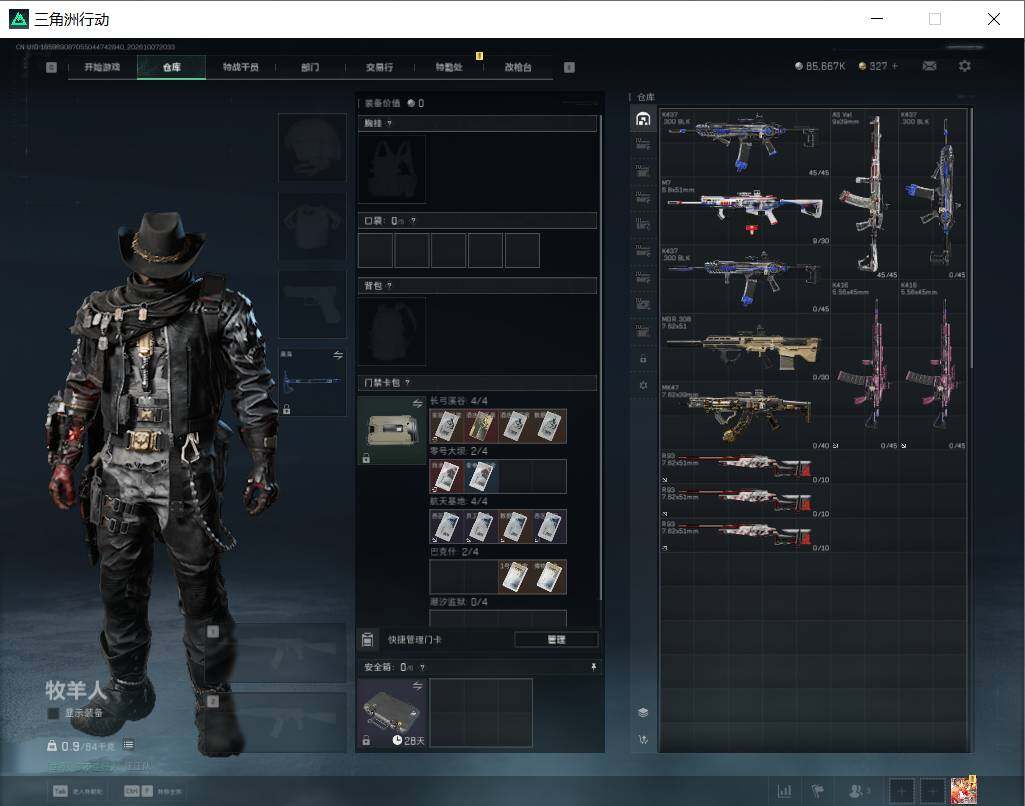Go to the 部门 tab

310,67
